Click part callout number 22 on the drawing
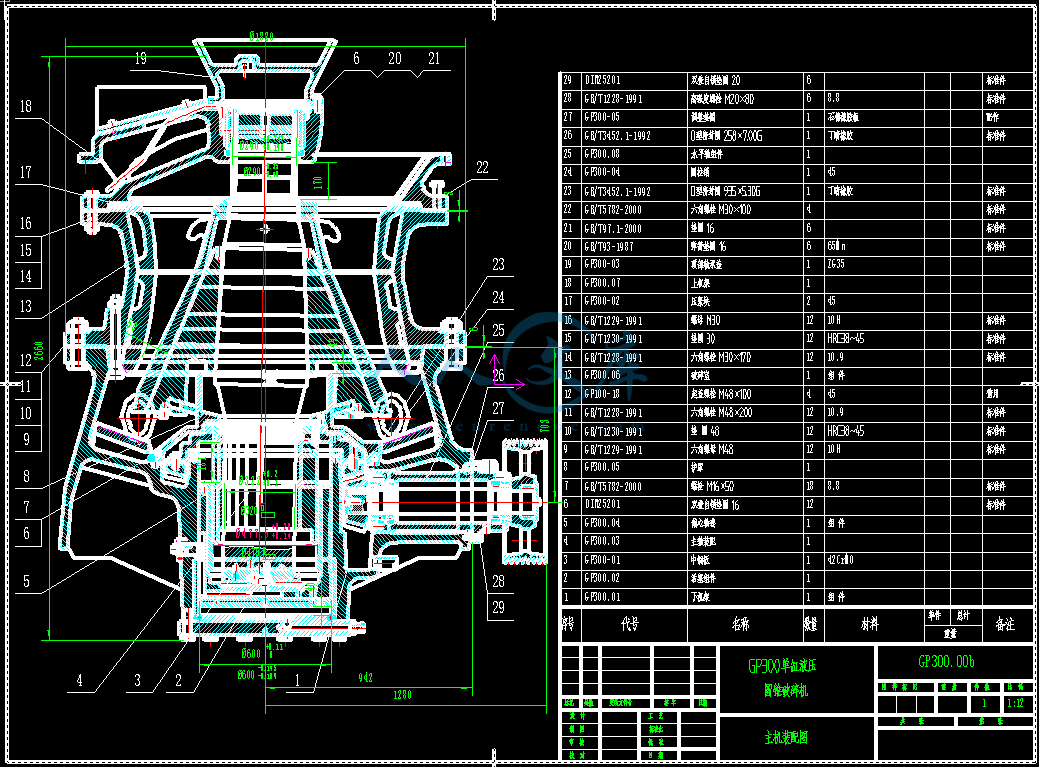Image resolution: width=1039 pixels, height=767 pixels. [x=482, y=168]
